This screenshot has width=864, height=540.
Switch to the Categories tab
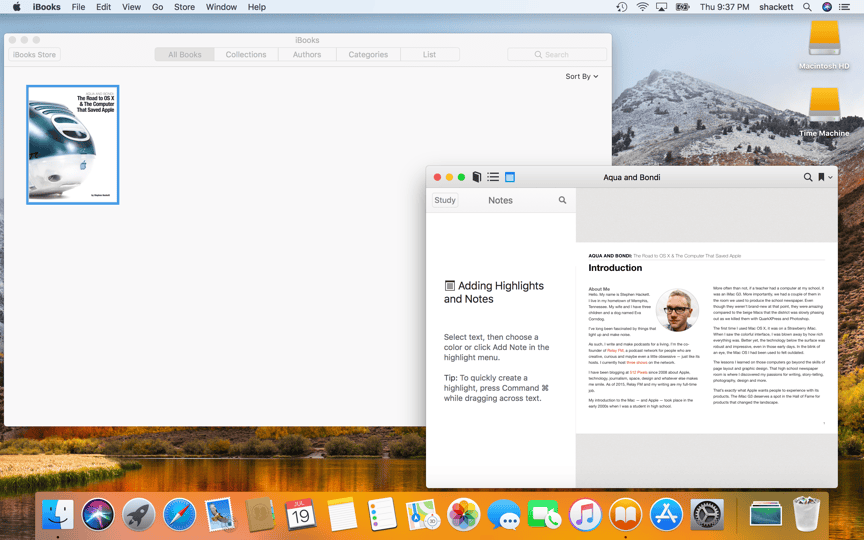(x=368, y=55)
